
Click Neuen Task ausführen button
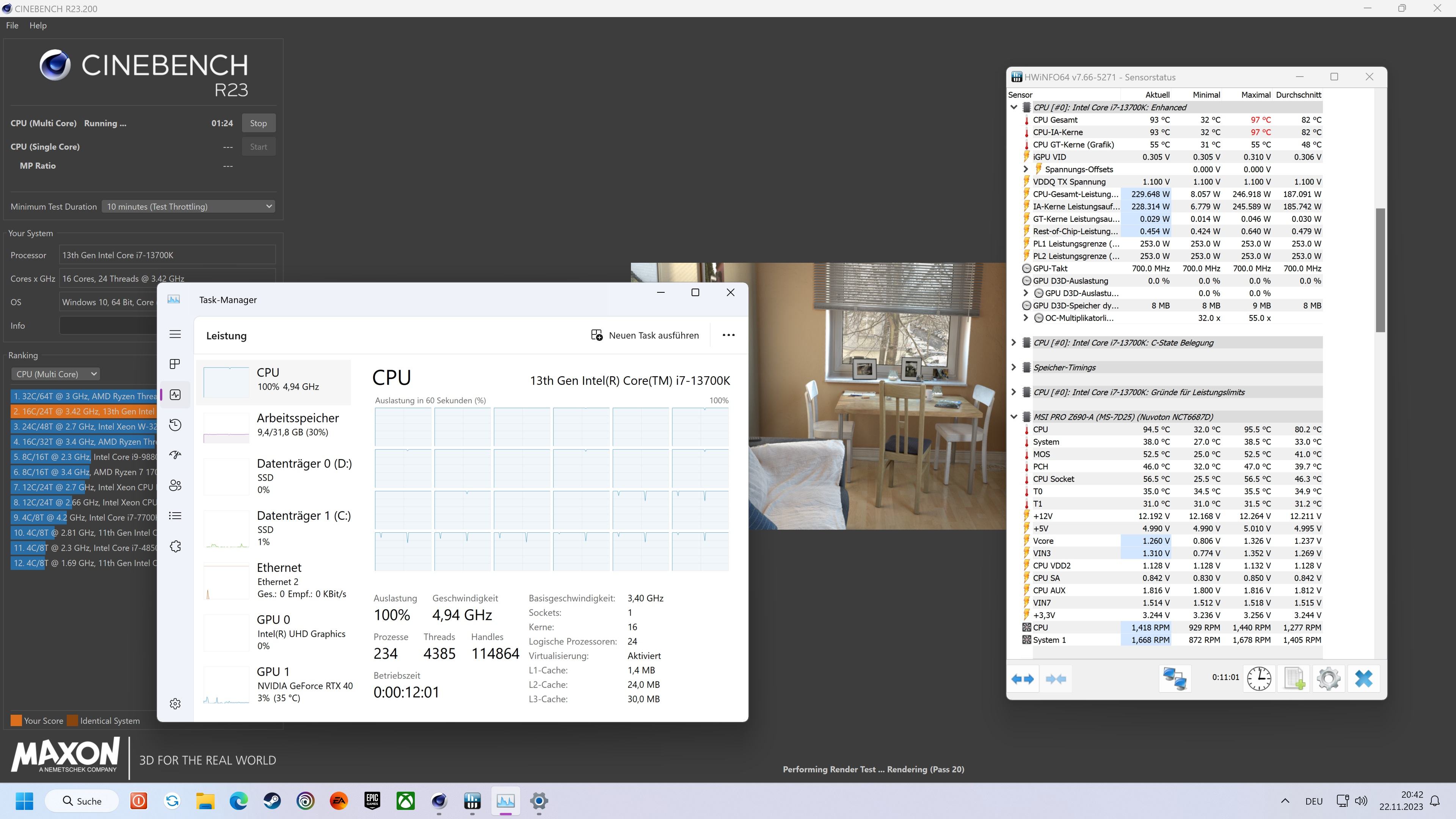coord(645,335)
